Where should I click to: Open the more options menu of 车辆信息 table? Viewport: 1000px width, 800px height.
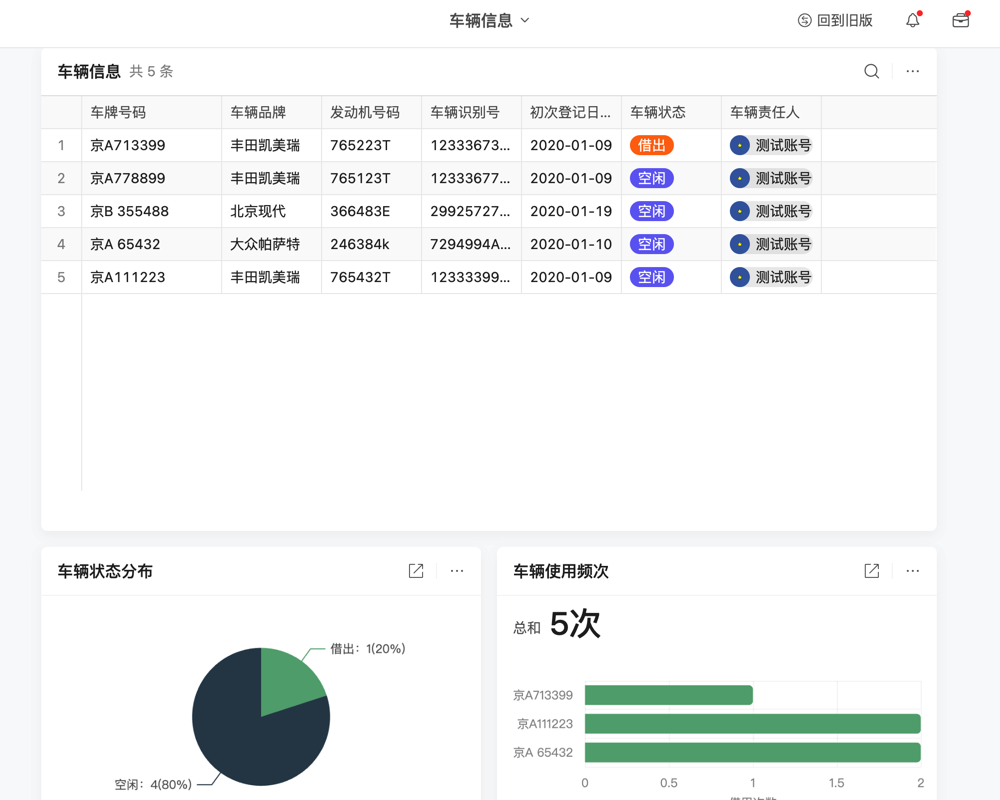912,71
